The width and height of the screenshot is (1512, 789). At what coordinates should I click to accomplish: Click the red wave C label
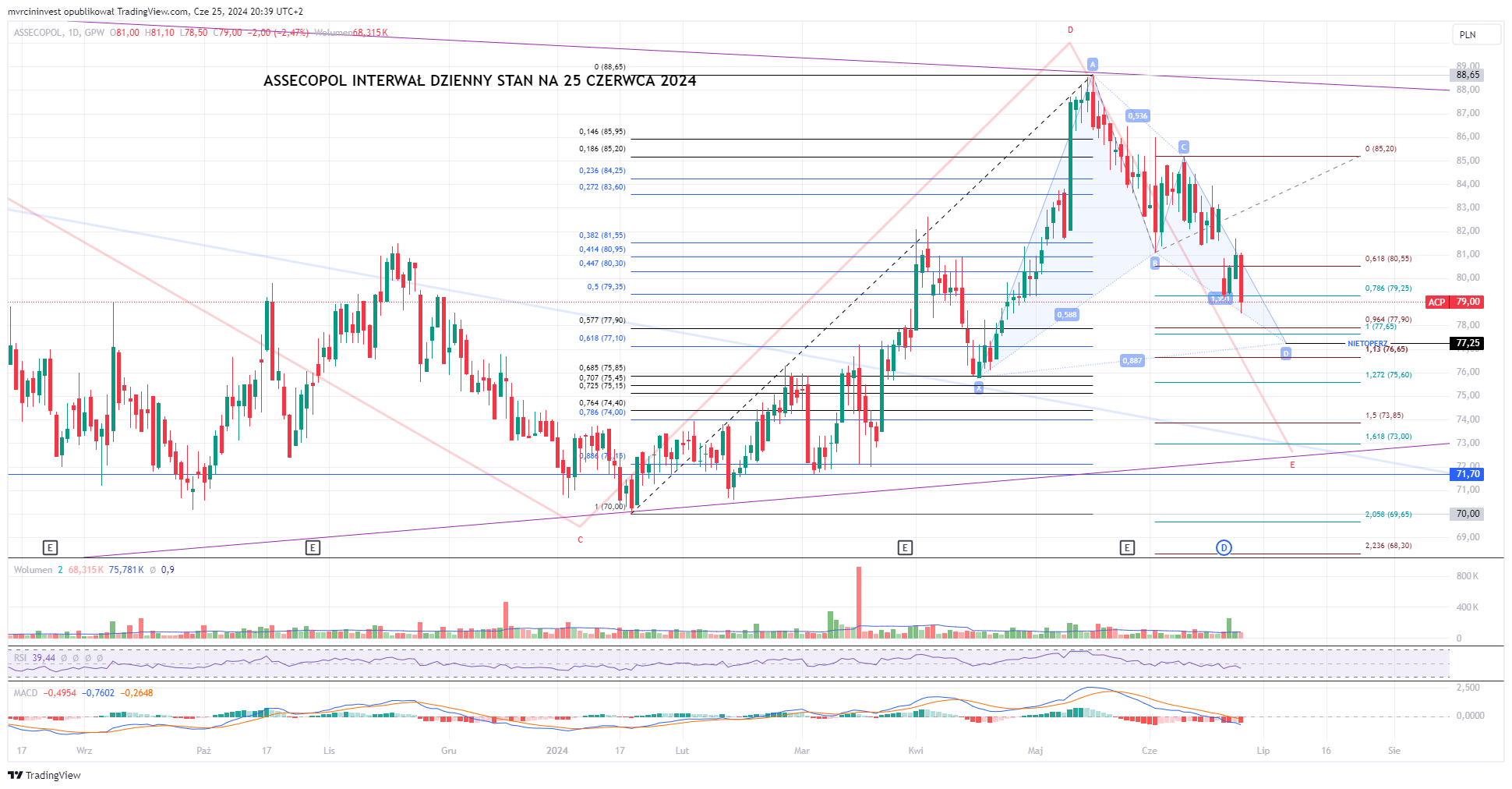click(x=580, y=540)
